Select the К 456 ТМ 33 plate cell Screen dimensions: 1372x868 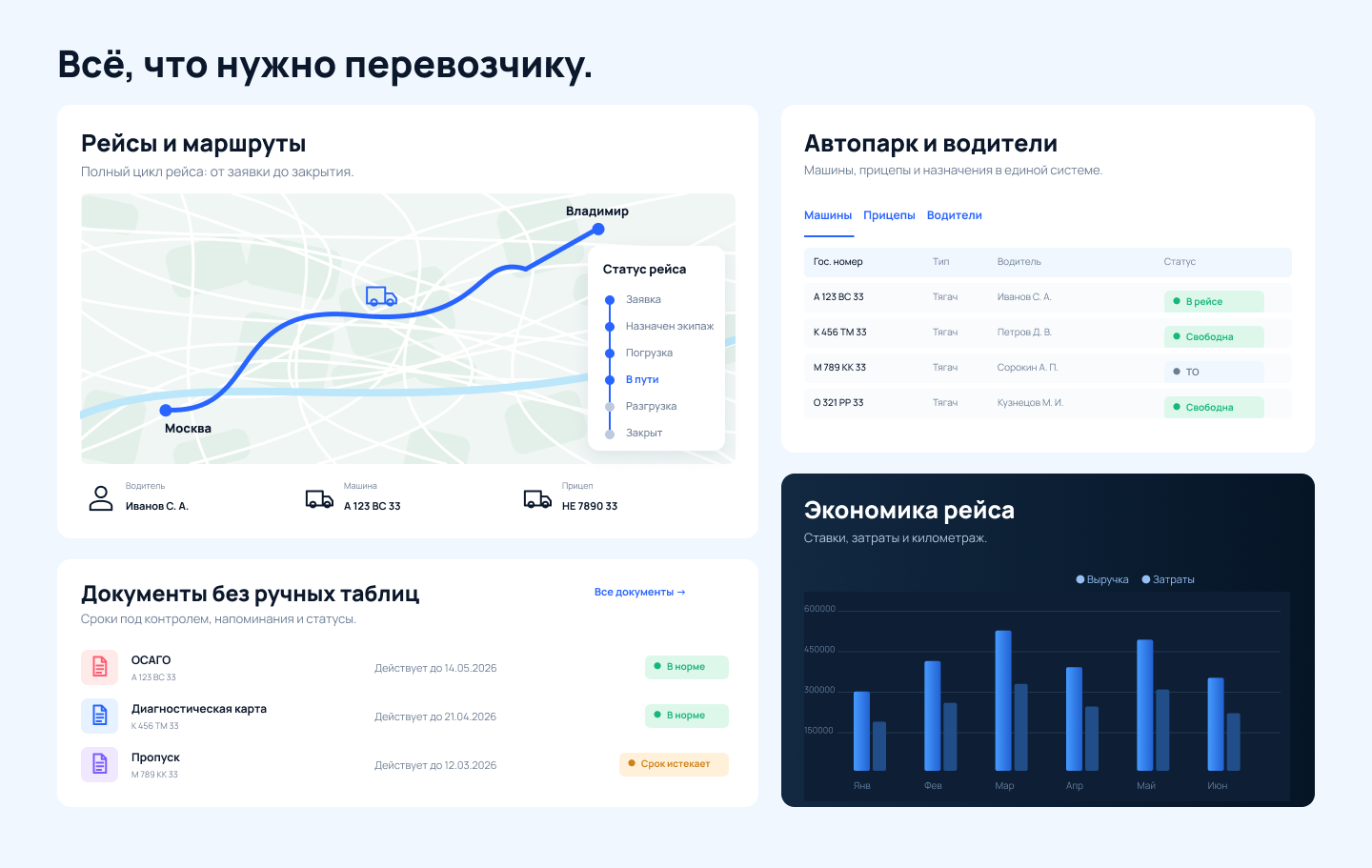(x=839, y=333)
